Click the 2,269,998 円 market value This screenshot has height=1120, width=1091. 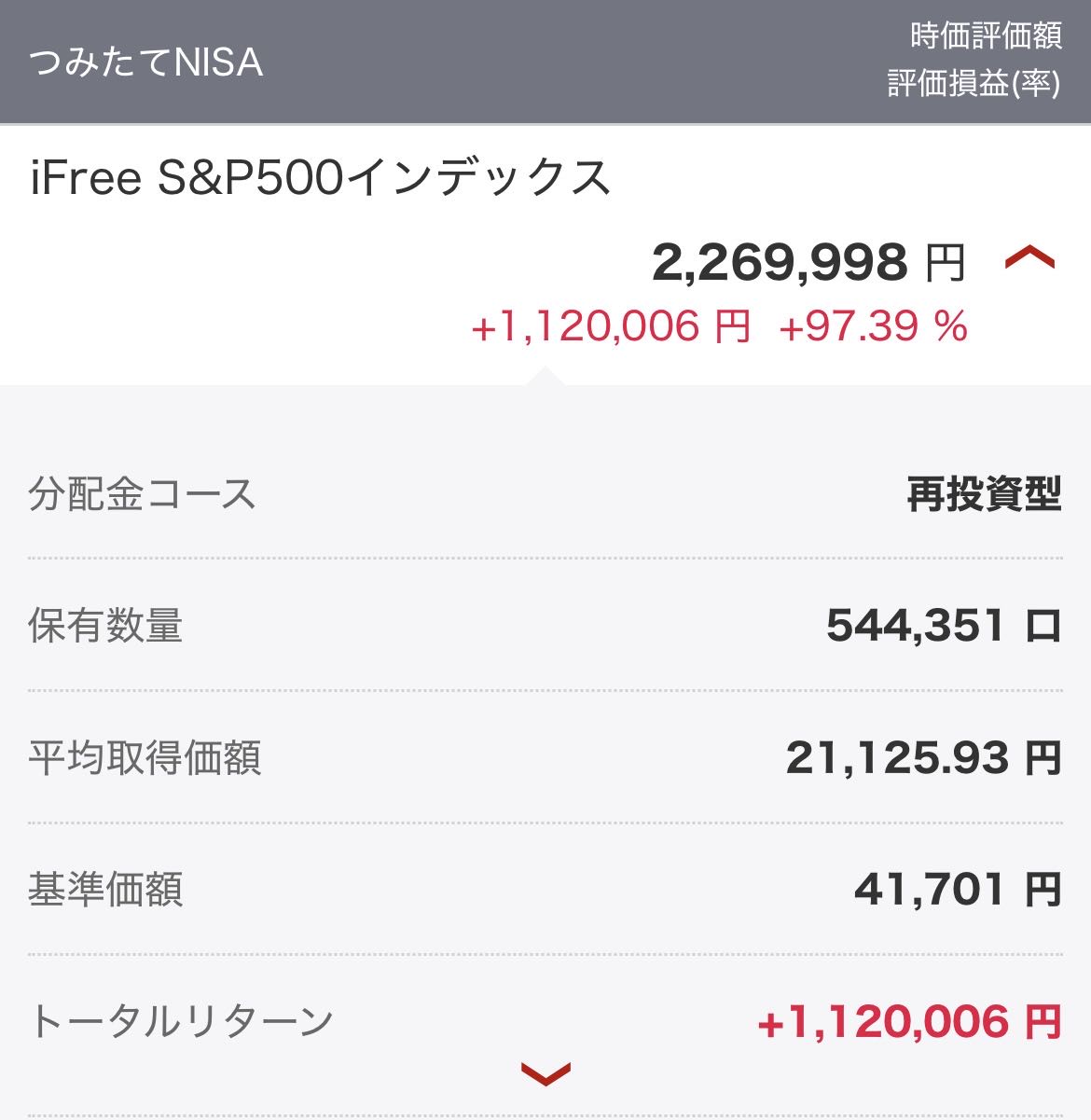pyautogui.click(x=808, y=262)
